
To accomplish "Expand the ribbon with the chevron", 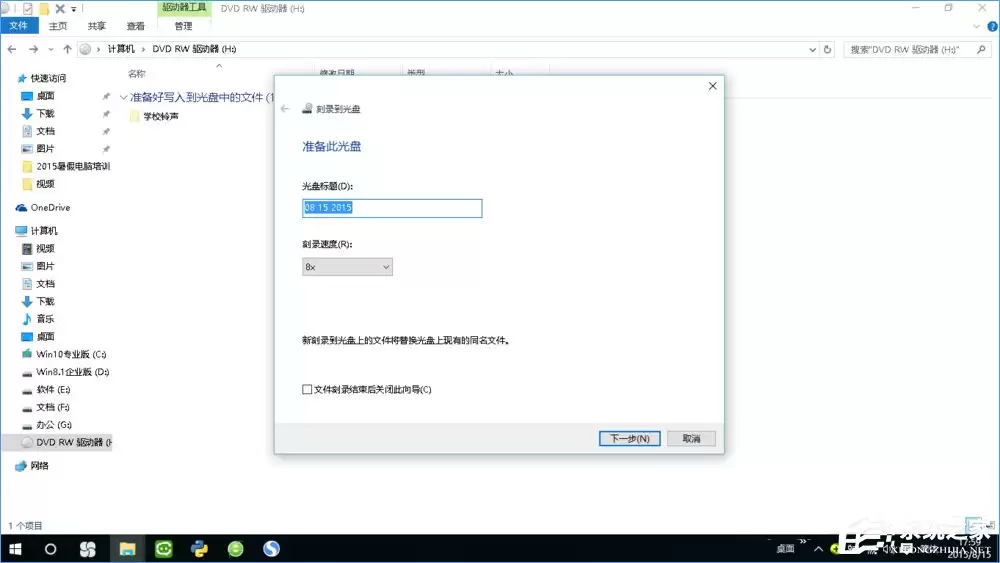I will (x=976, y=26).
